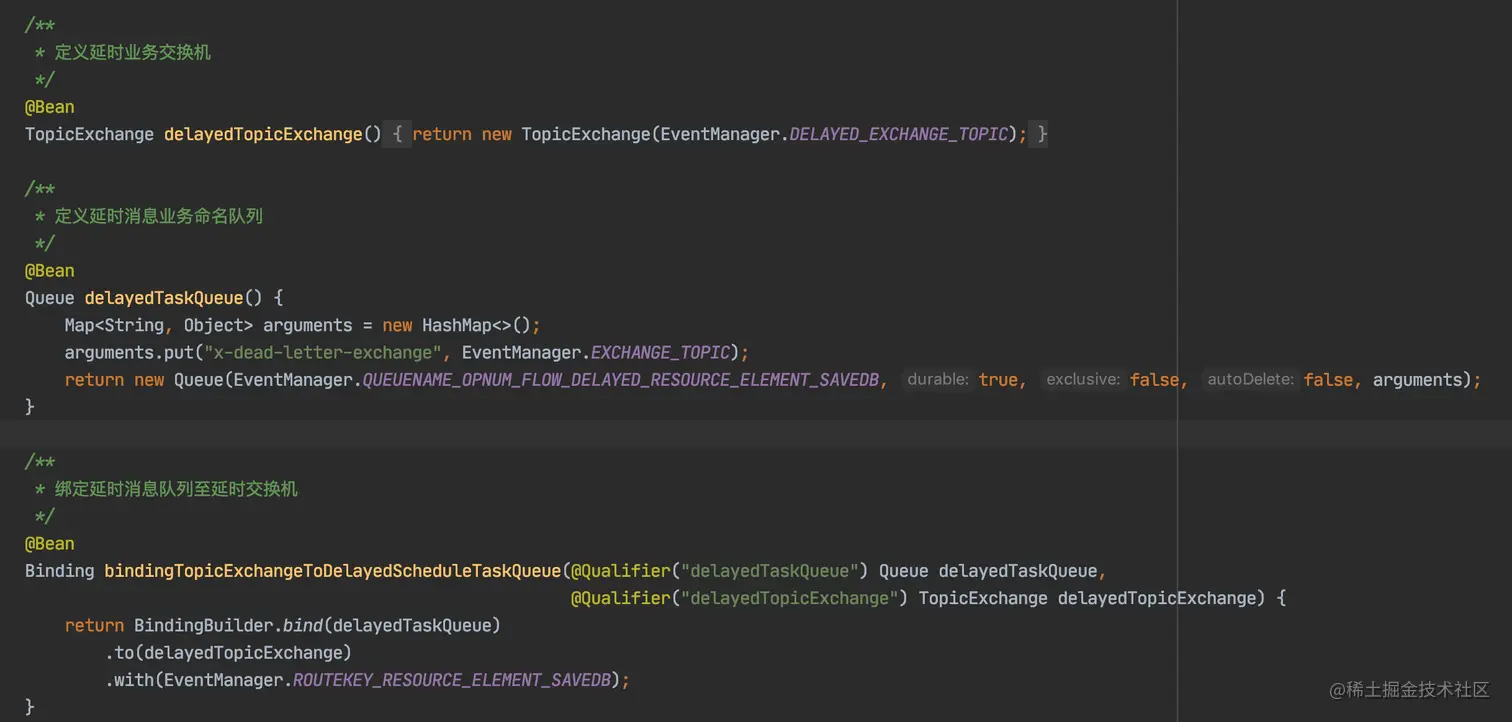
Task: Click the 'Queue' parameter type after @Qualifier("delayedTaskQueue")
Action: (904, 571)
